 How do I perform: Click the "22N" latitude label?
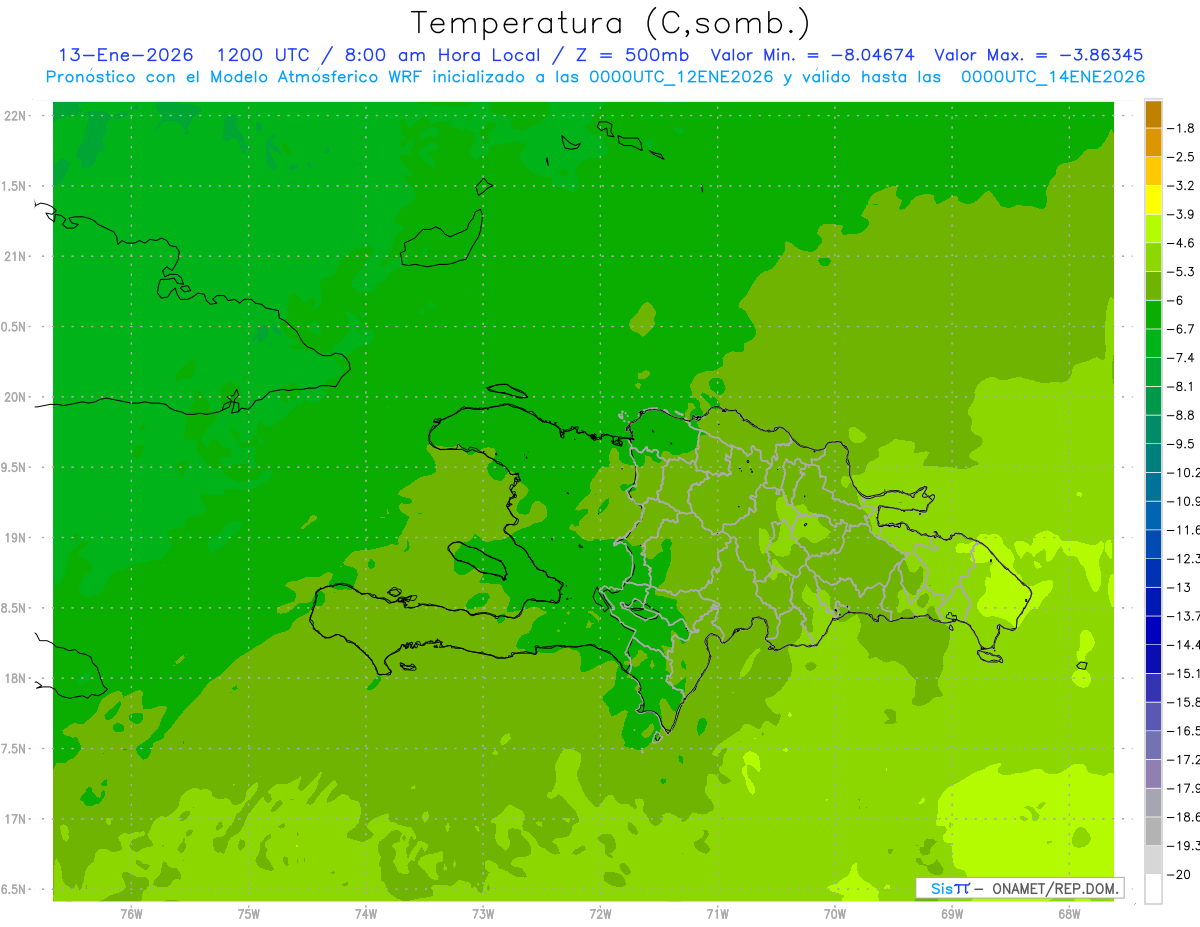click(15, 116)
